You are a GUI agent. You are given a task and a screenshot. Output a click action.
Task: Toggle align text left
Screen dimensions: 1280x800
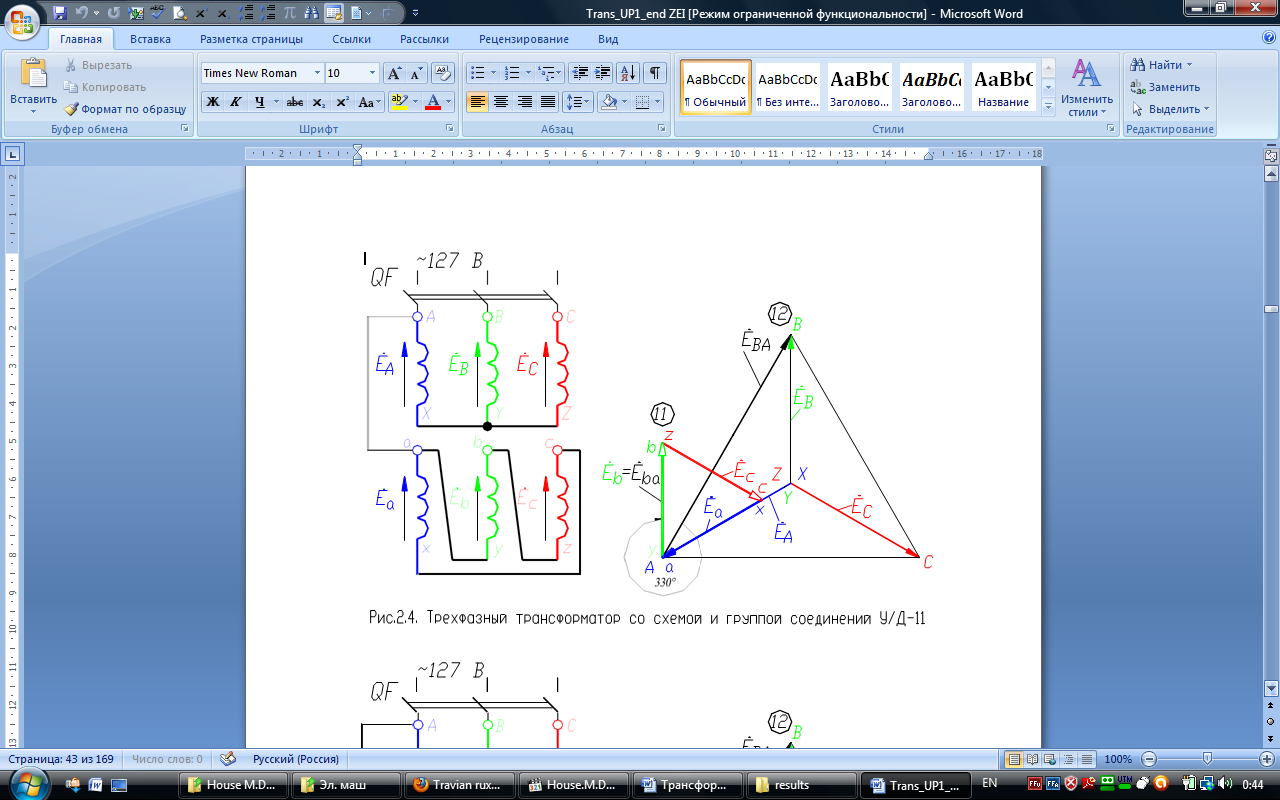[x=477, y=102]
